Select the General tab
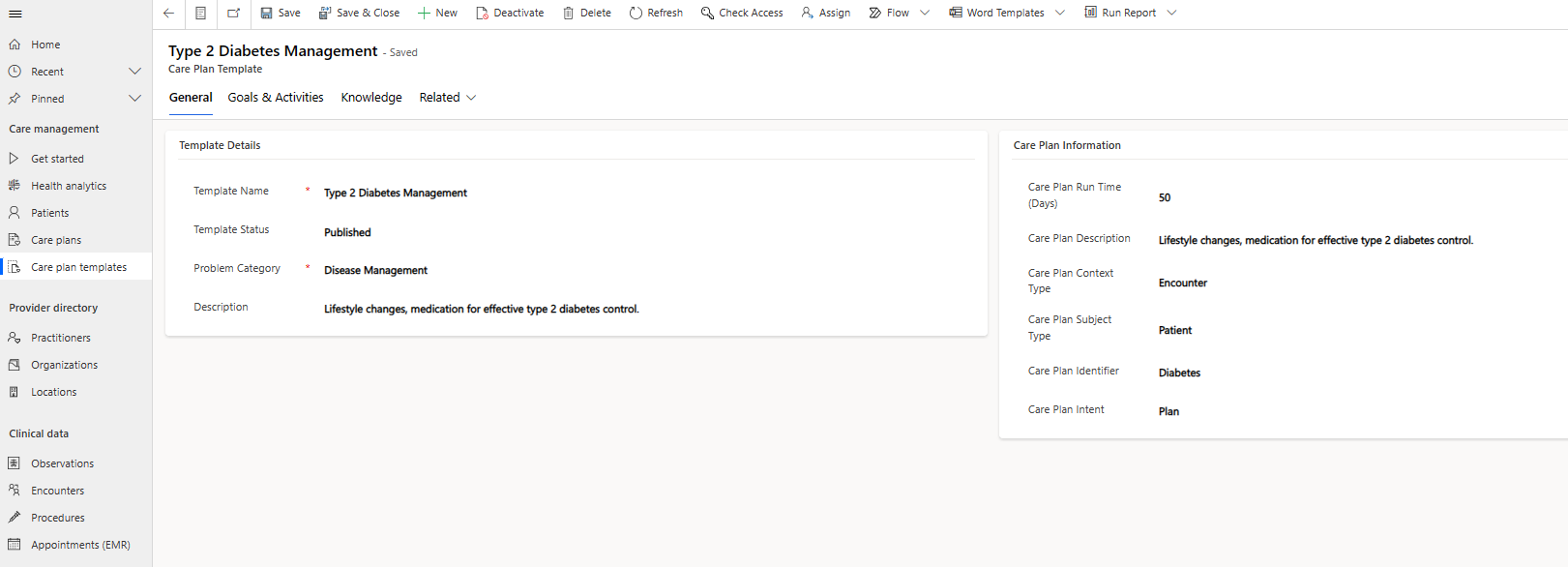This screenshot has width=1568, height=567. [191, 98]
